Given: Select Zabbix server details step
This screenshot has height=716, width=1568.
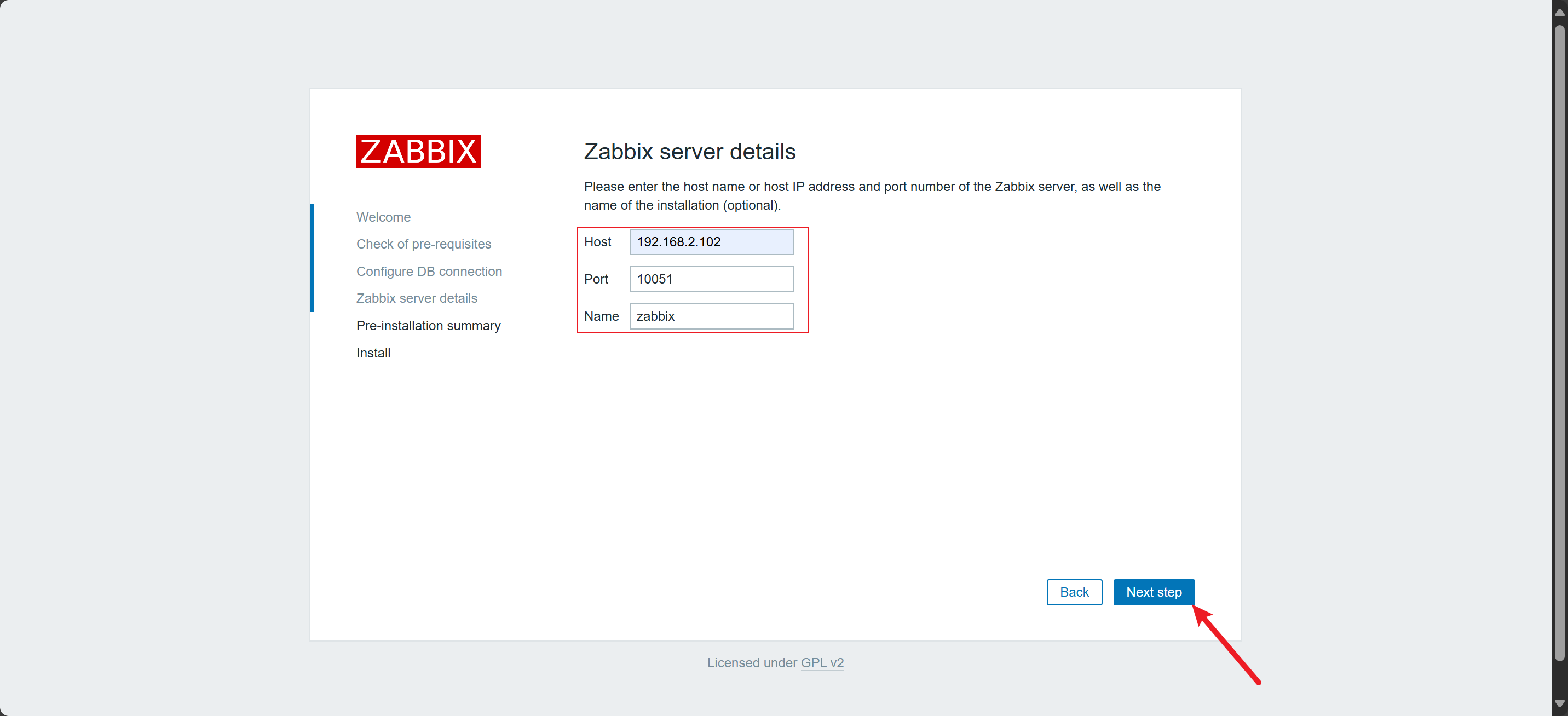Looking at the screenshot, I should [x=416, y=298].
